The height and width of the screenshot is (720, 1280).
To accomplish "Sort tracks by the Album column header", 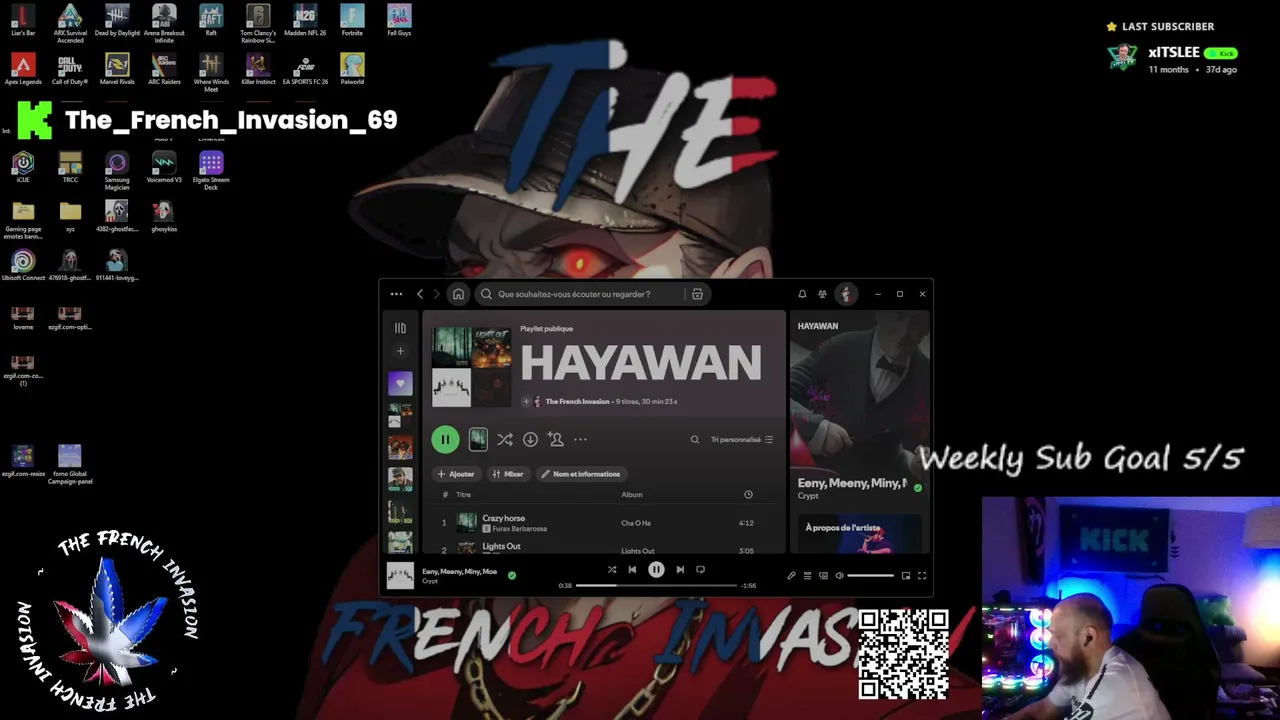I will tap(632, 495).
